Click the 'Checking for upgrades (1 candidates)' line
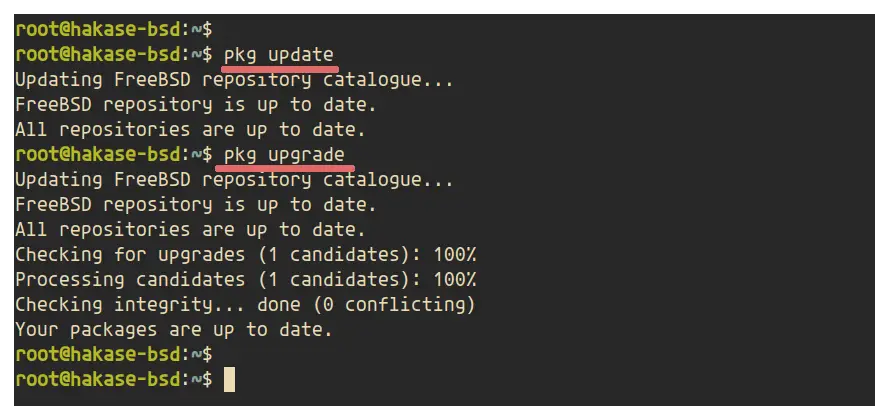This screenshot has width=888, height=420. click(246, 254)
